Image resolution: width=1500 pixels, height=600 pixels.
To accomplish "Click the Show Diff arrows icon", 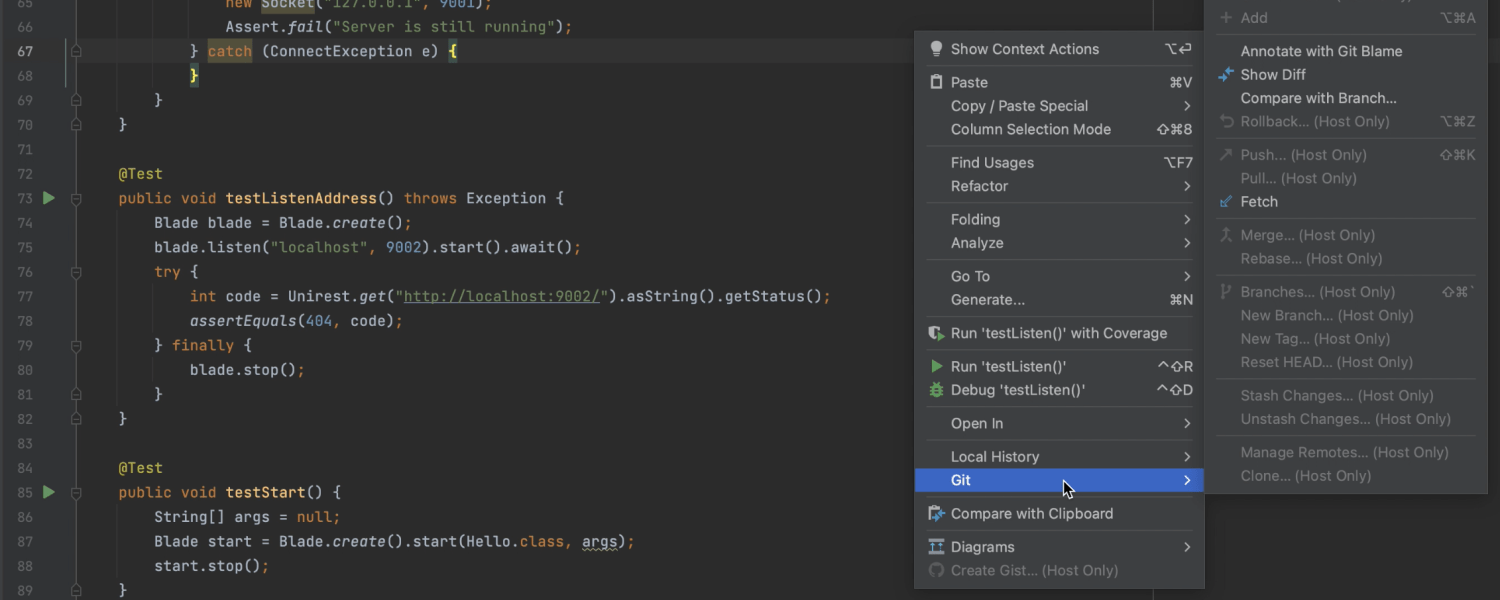I will pyautogui.click(x=1226, y=74).
